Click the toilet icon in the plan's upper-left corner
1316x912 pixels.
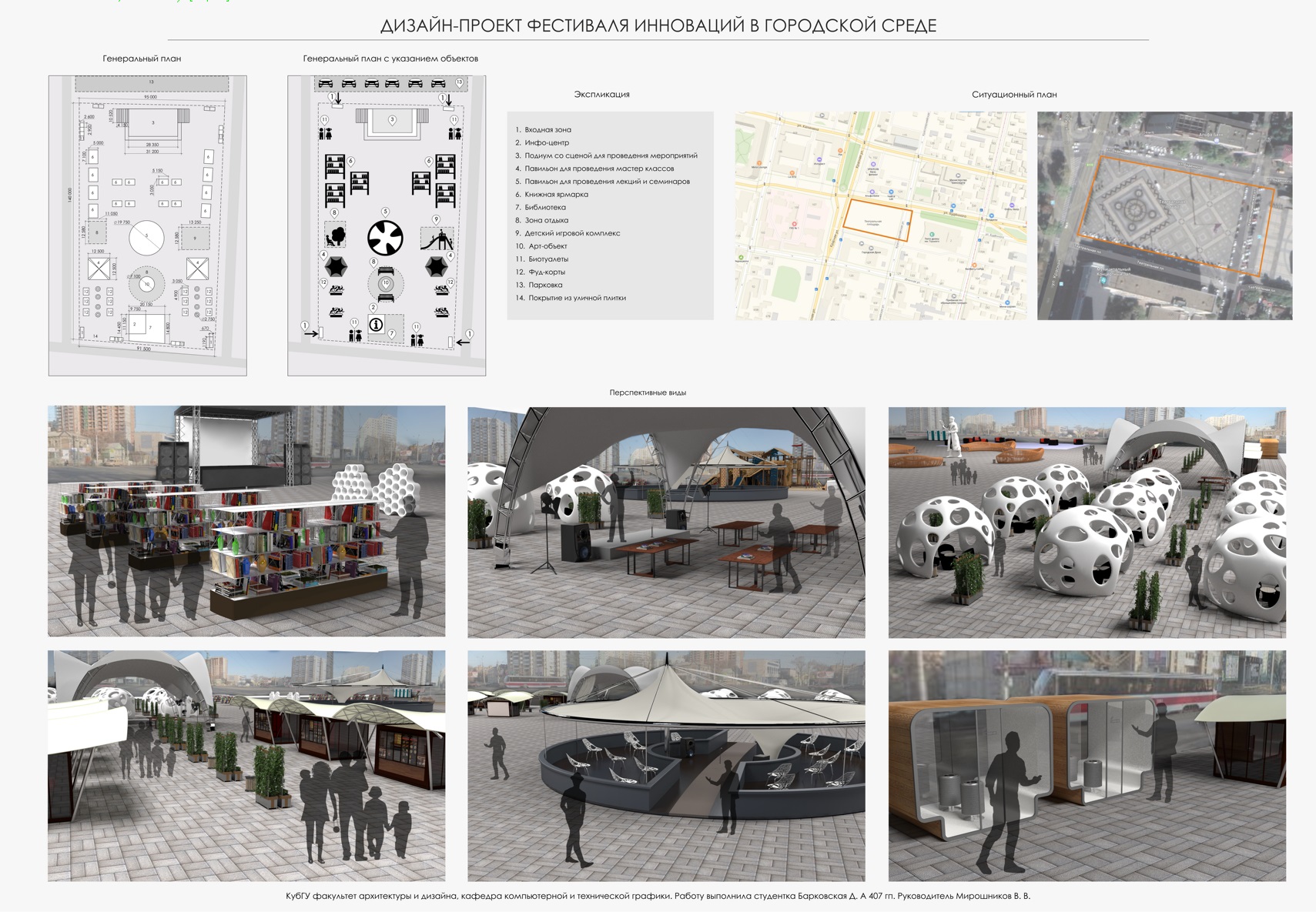pyautogui.click(x=326, y=134)
